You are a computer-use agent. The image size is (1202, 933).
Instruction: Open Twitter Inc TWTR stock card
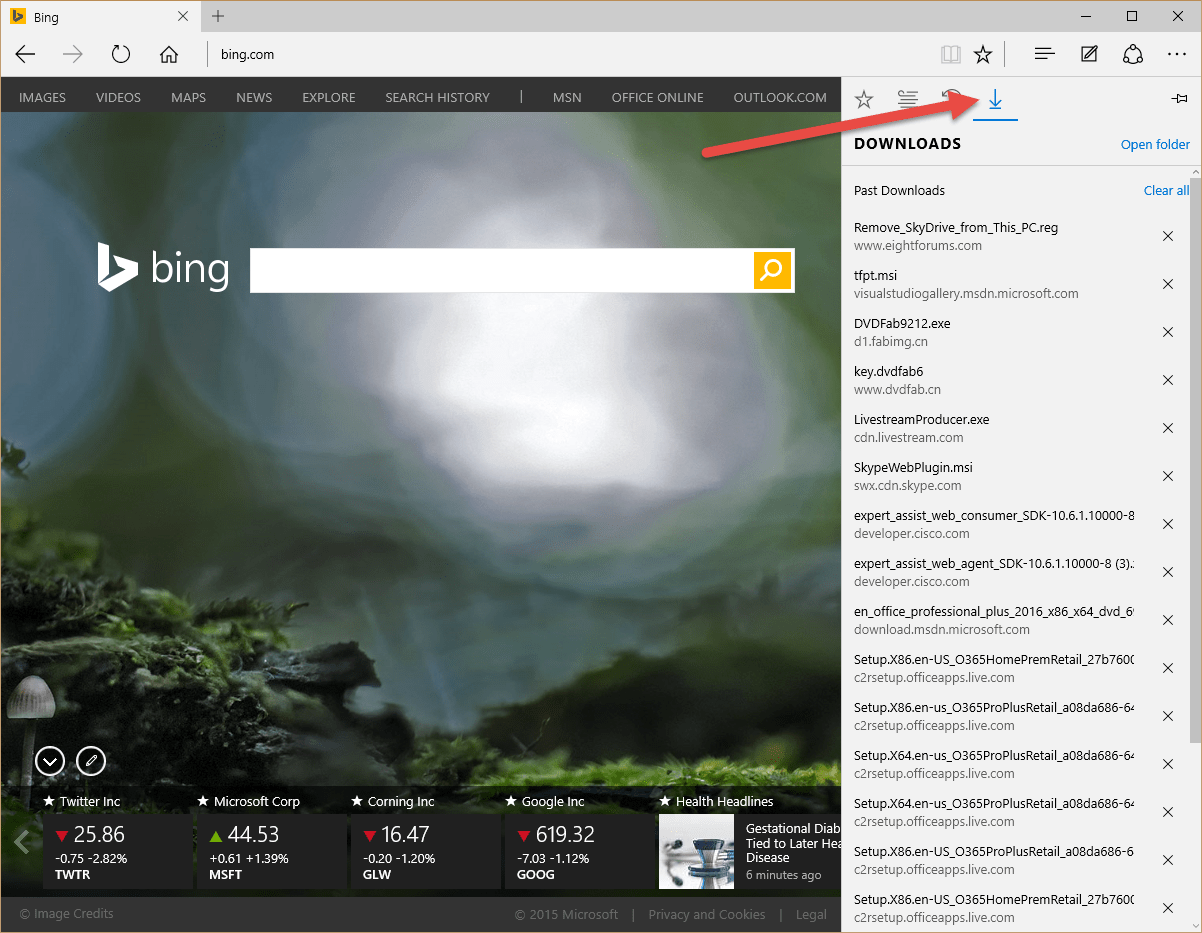[x=117, y=851]
